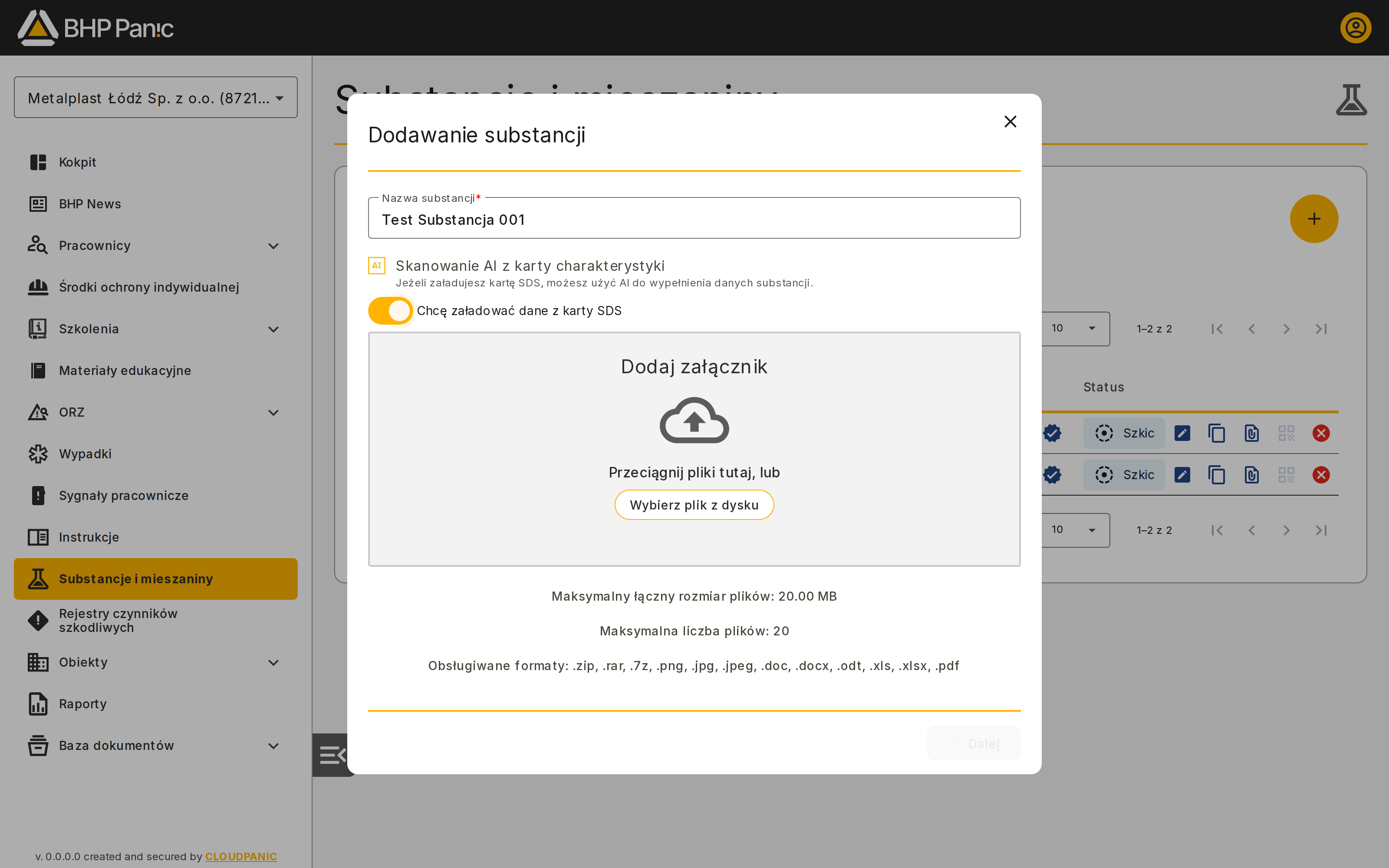Viewport: 1389px width, 868px height.
Task: Go to last page in the bottom pagination
Action: [x=1321, y=530]
